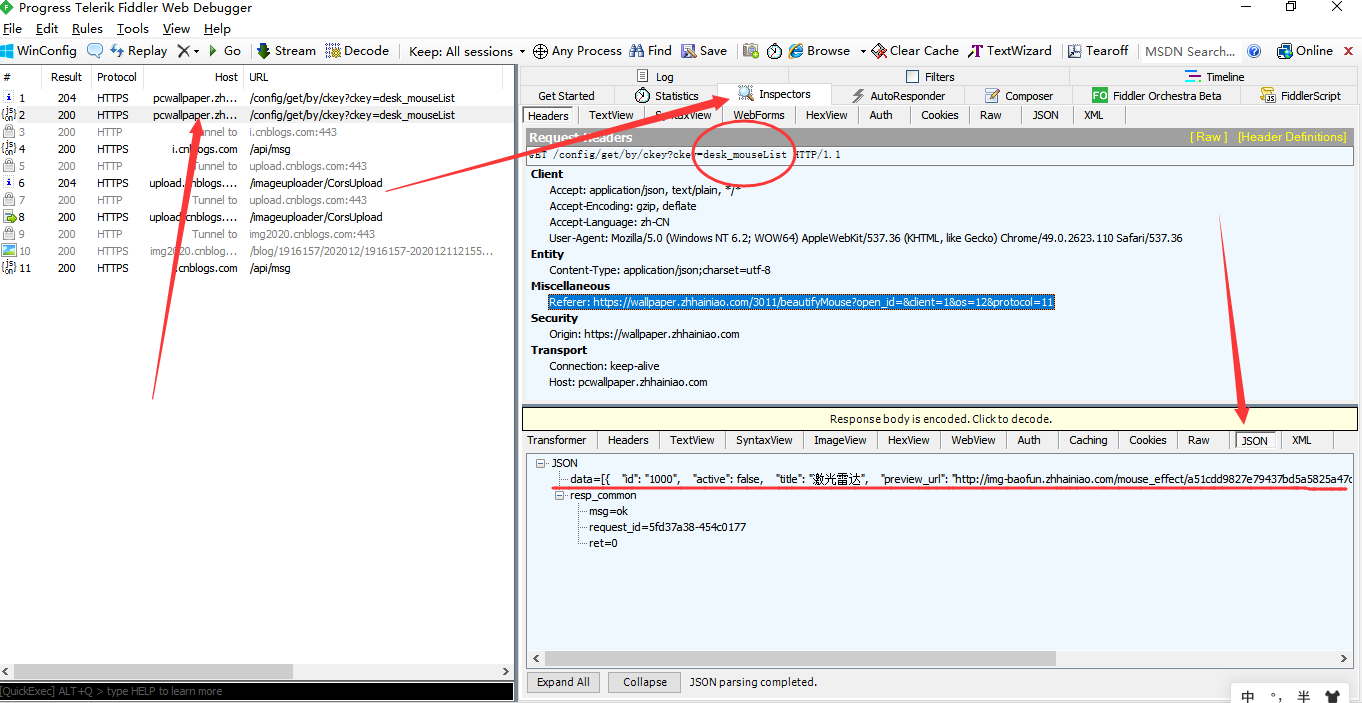Select response Transformer tab
The height and width of the screenshot is (703, 1362).
(x=557, y=440)
